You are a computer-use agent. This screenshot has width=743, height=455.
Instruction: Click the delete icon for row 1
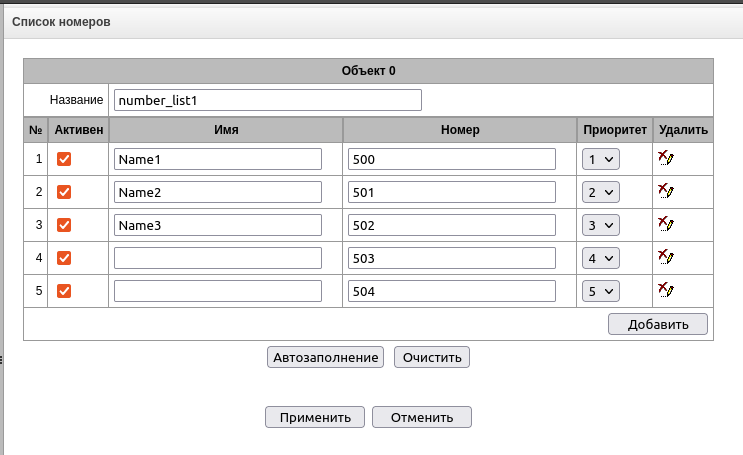pos(665,158)
